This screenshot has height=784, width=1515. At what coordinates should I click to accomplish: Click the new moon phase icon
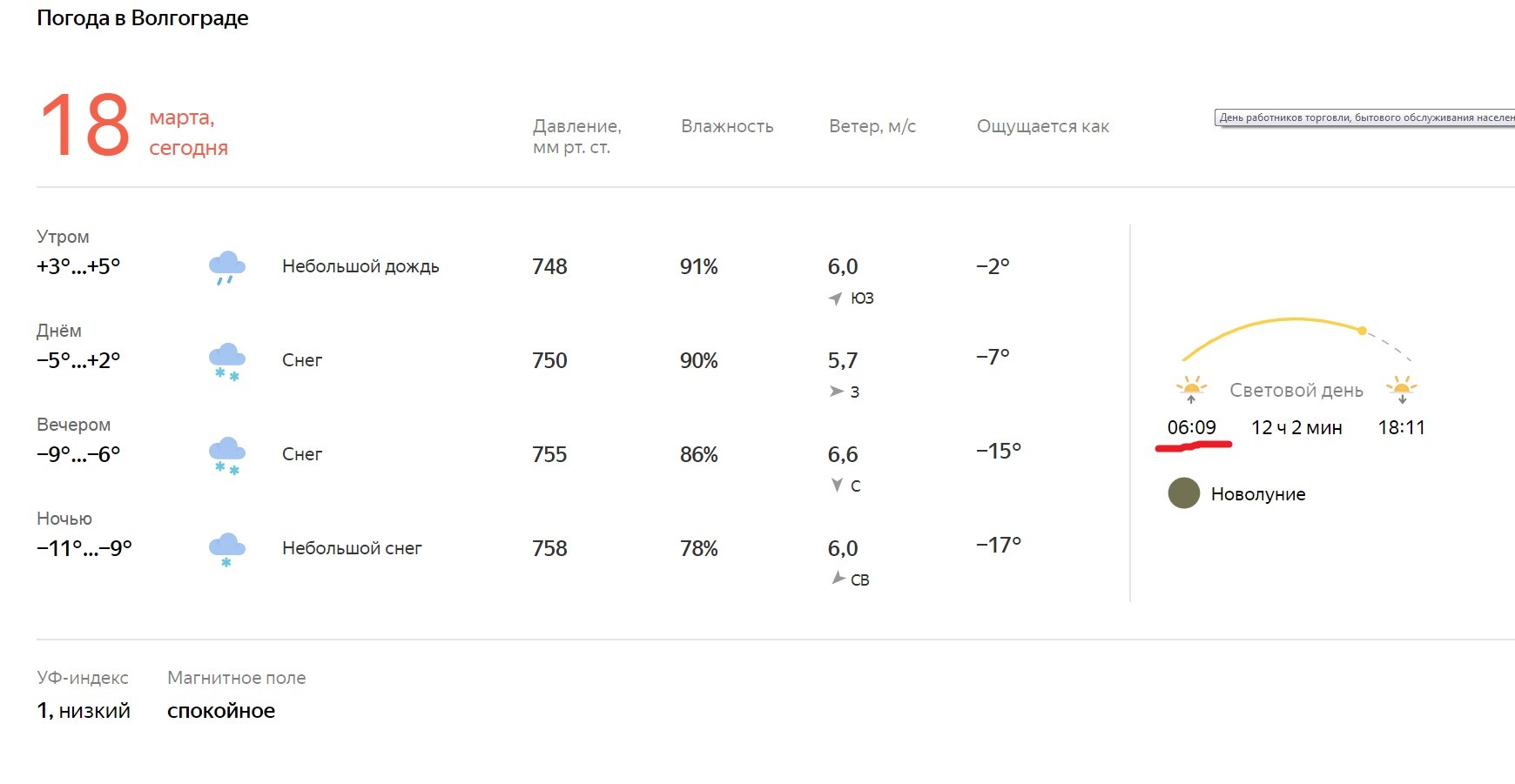tap(1183, 493)
